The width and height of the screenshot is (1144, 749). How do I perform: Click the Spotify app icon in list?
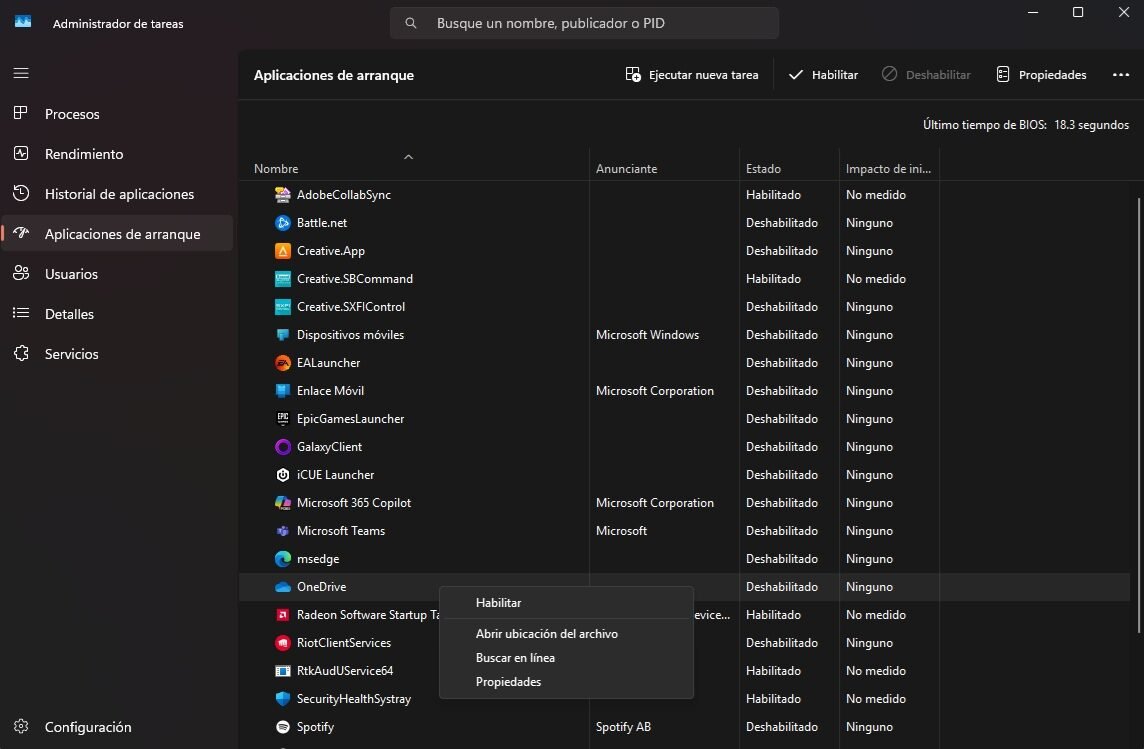282,727
